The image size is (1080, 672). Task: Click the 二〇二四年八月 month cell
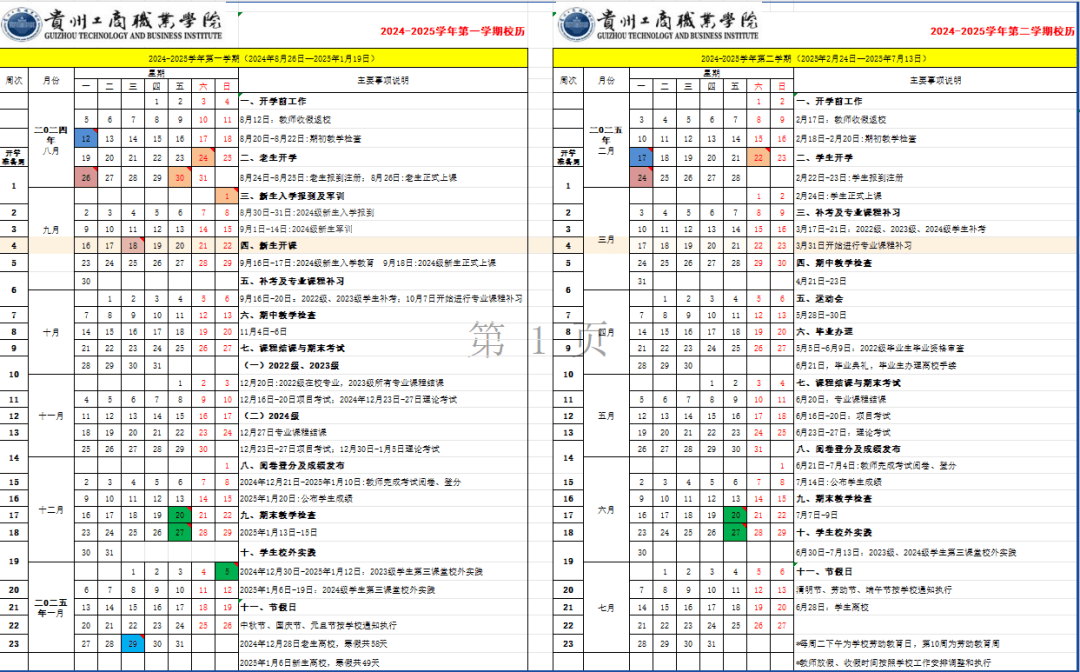(51, 140)
